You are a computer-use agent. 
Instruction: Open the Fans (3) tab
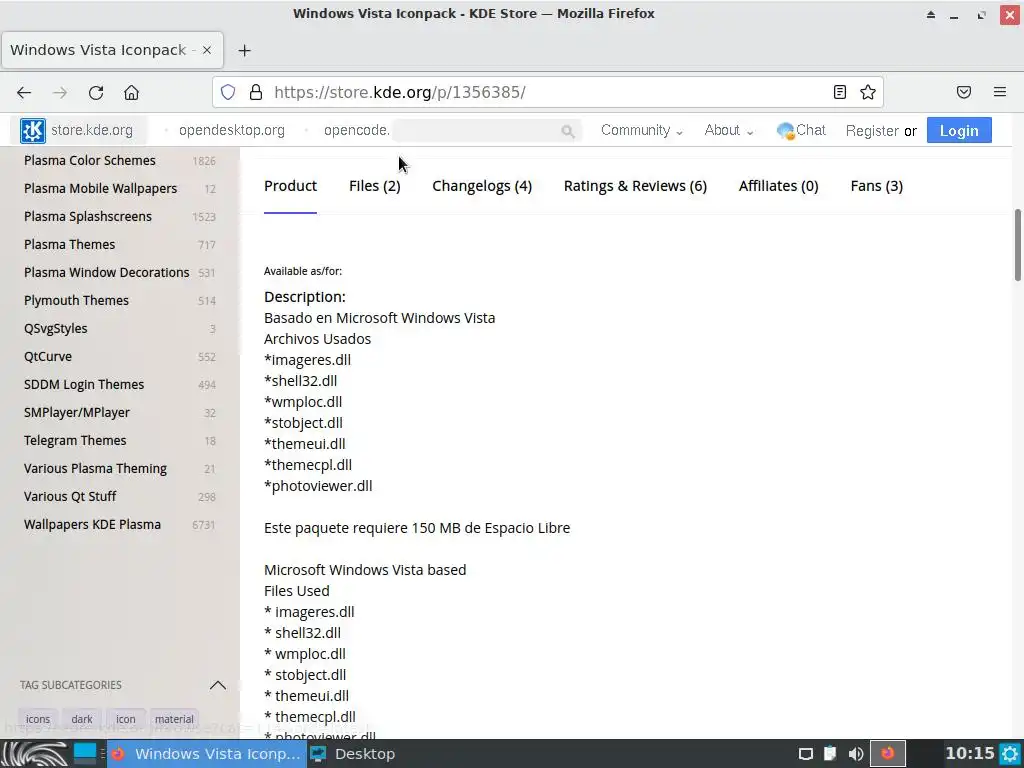pyautogui.click(x=876, y=186)
